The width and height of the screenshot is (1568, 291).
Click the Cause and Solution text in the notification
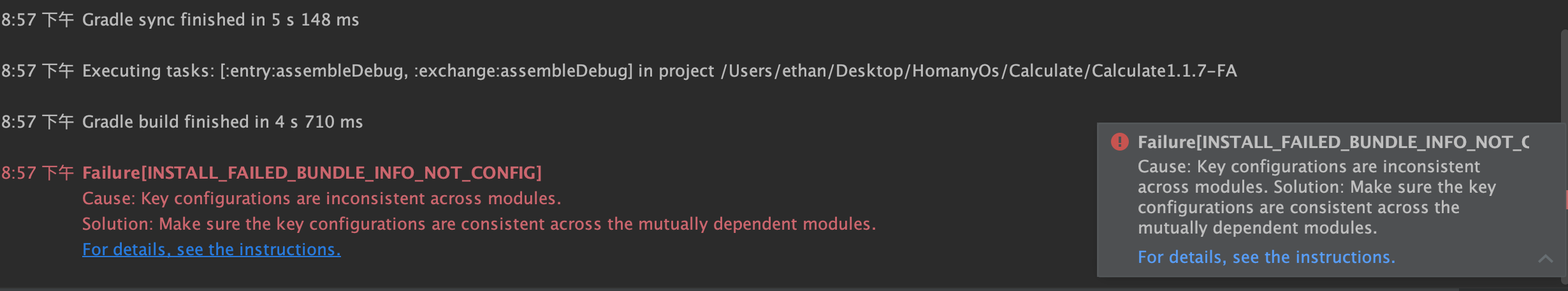1317,197
